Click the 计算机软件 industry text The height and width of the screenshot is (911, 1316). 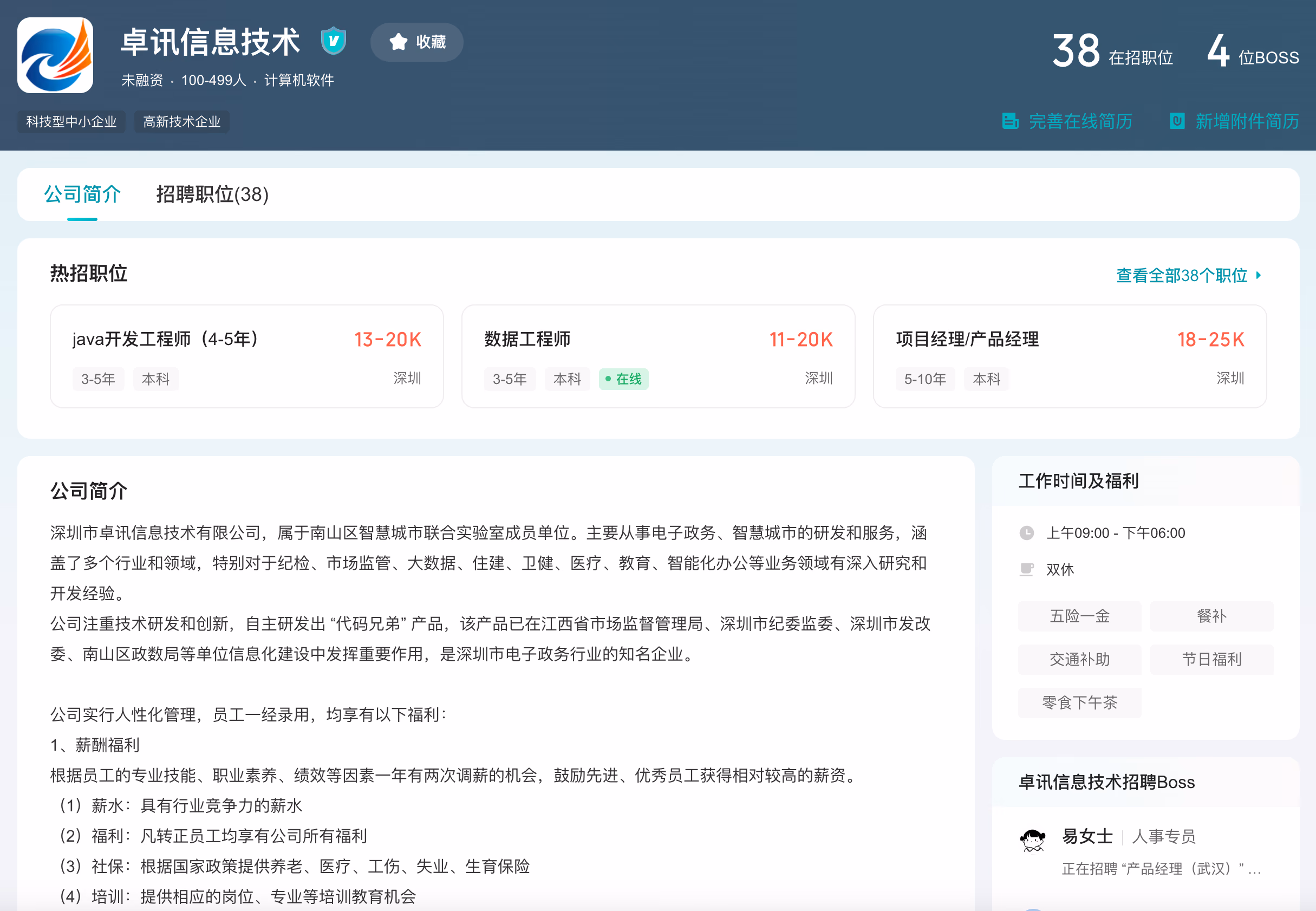coord(299,80)
